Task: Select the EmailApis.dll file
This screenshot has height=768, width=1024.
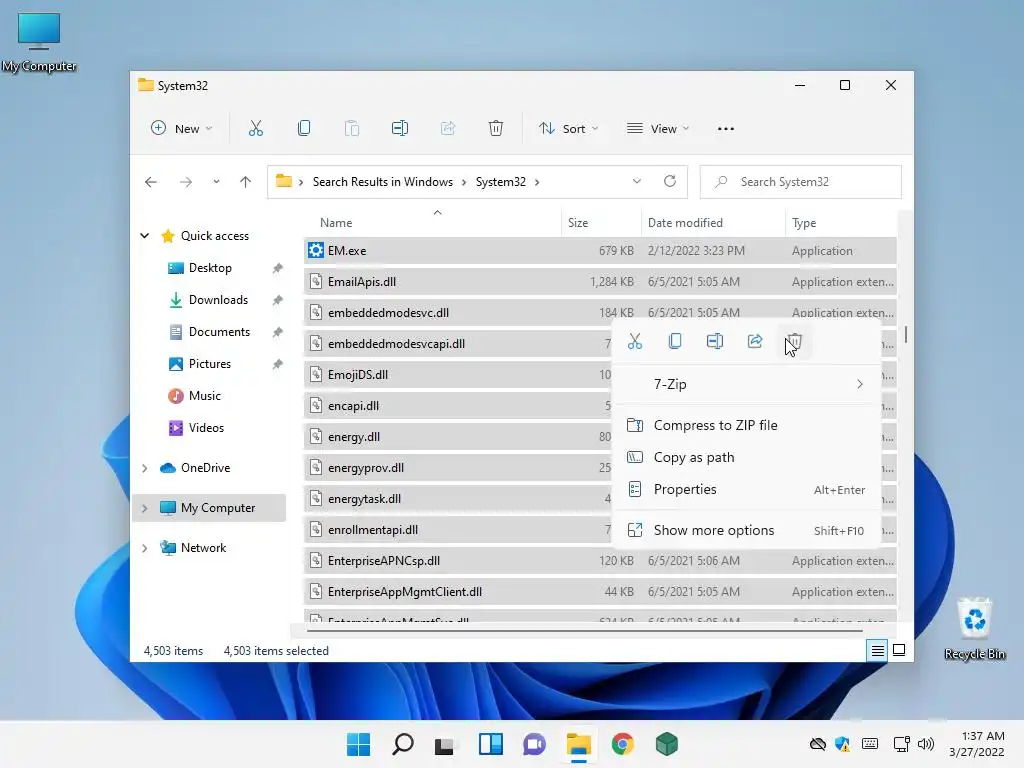Action: [x=600, y=281]
